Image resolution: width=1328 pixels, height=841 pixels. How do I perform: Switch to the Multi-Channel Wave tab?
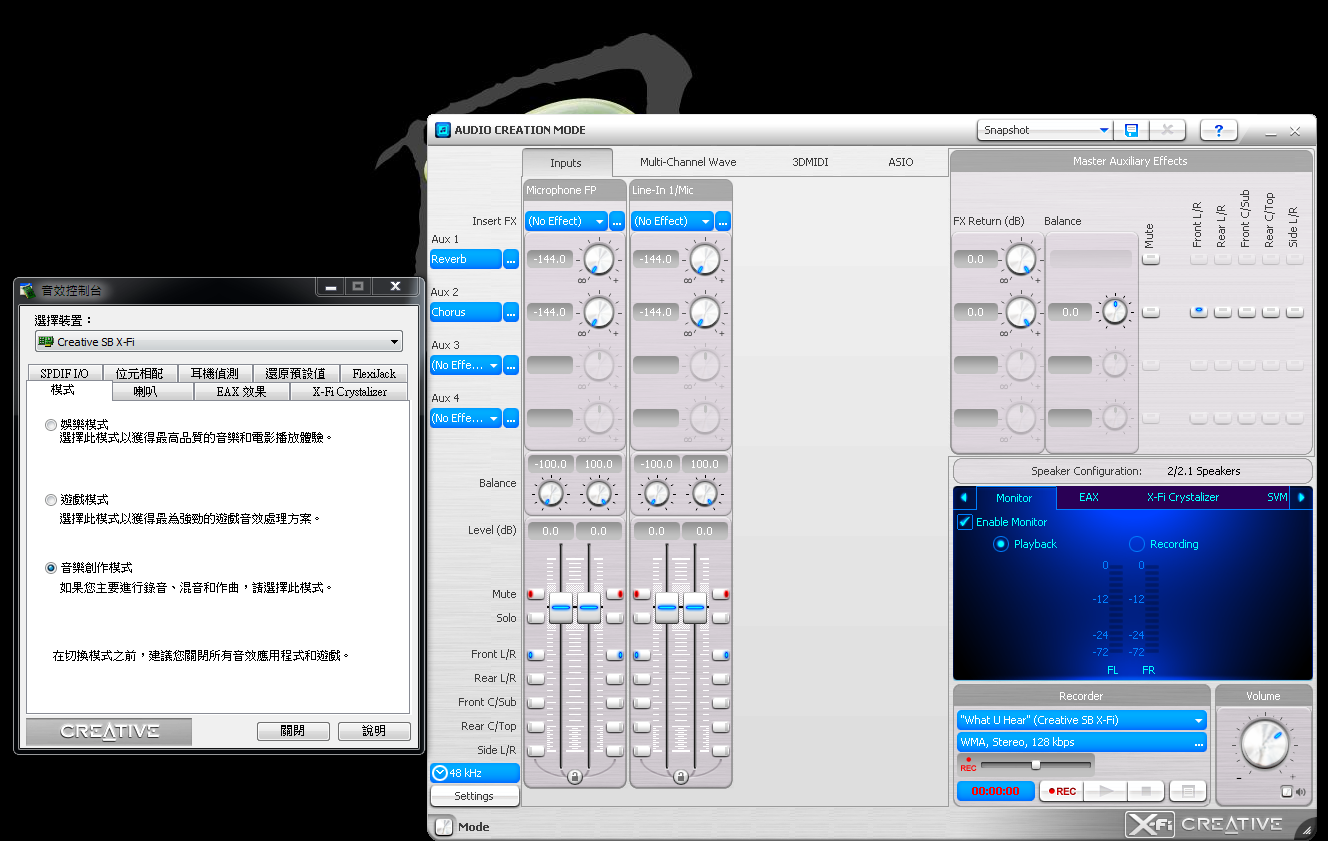click(688, 162)
